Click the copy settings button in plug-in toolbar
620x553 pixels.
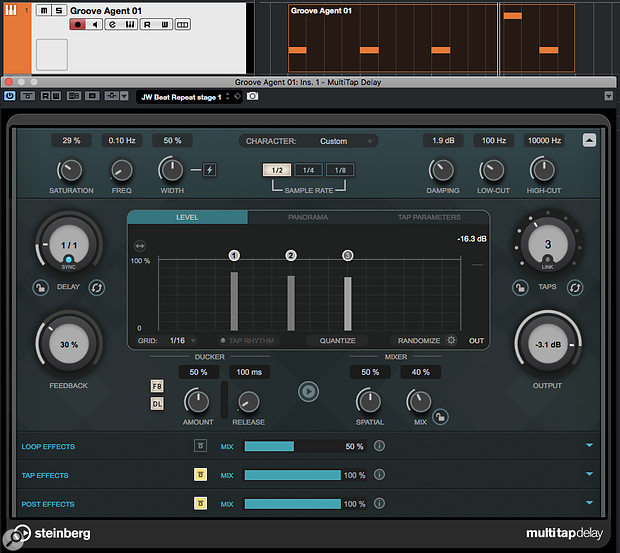coord(92,96)
